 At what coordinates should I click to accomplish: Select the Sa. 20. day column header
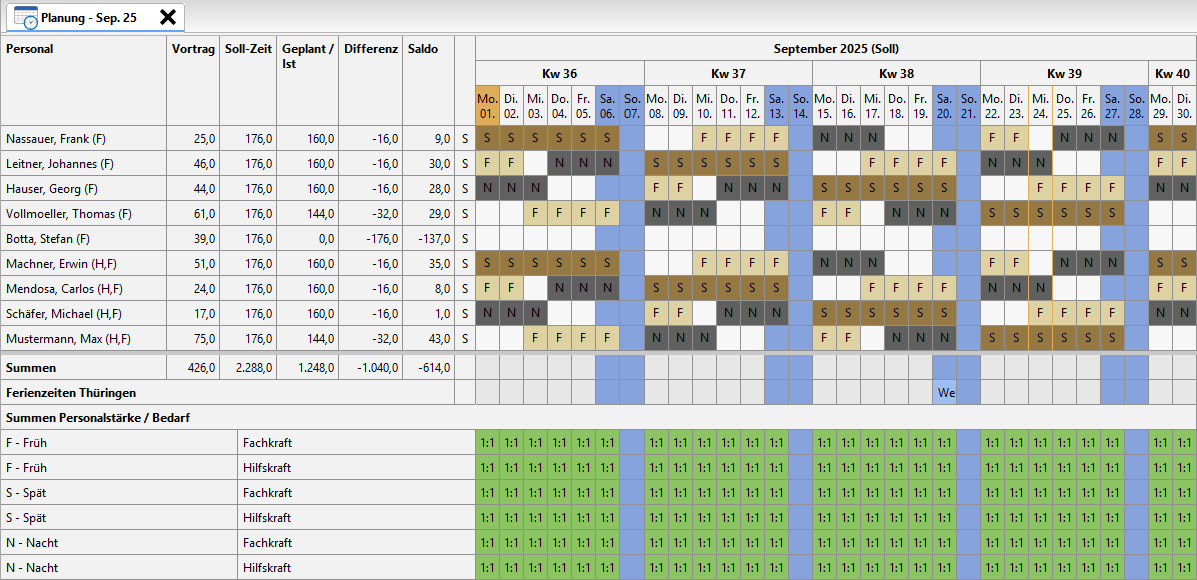coord(944,106)
